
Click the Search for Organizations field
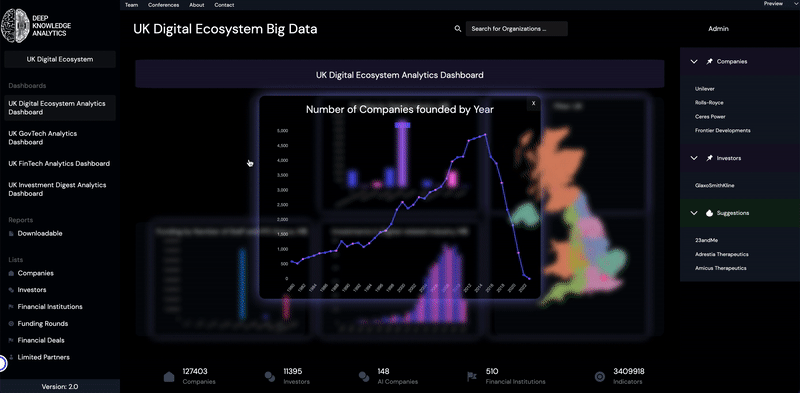pos(517,29)
